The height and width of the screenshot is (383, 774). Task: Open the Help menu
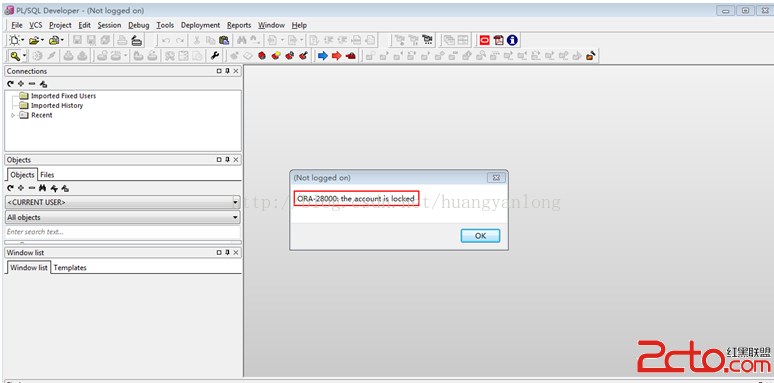coord(299,25)
